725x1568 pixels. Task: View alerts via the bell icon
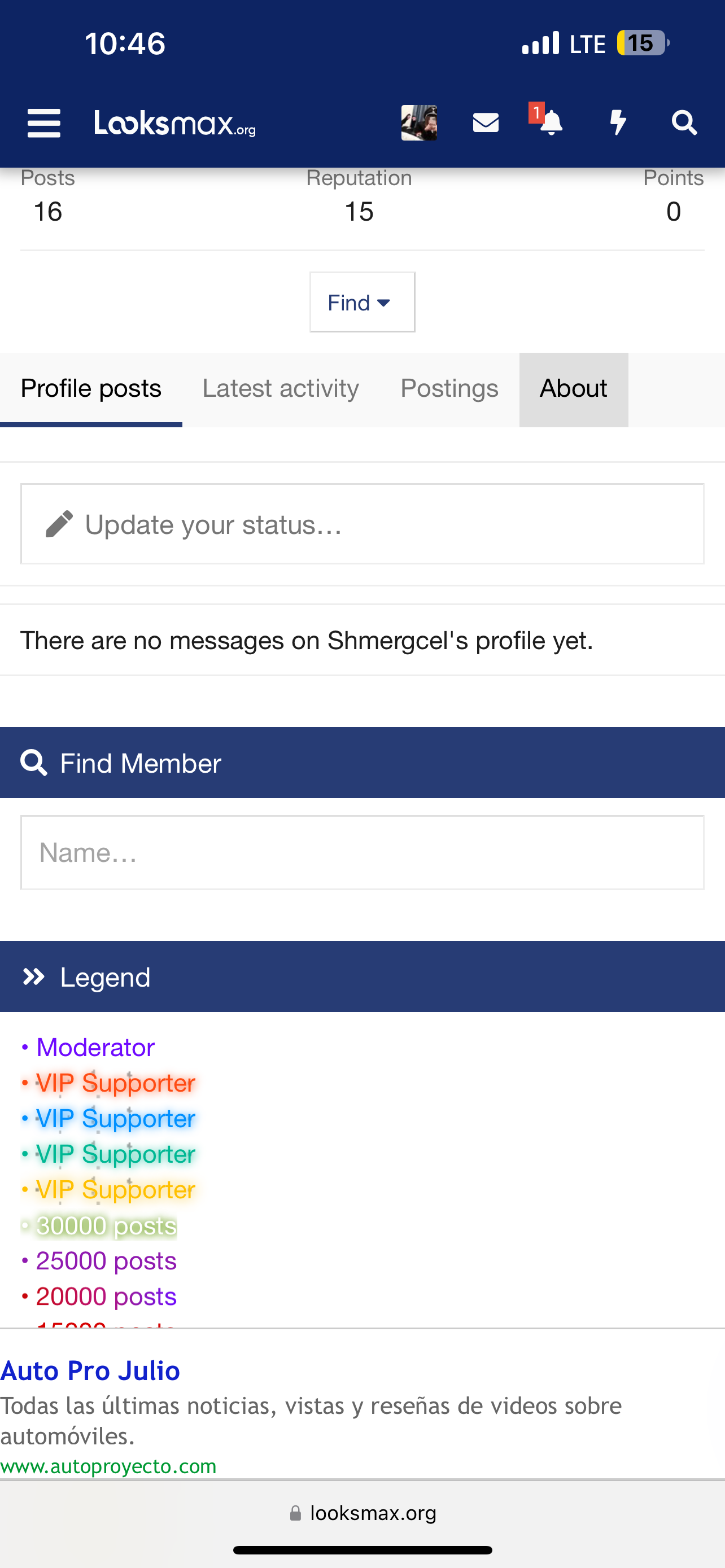(x=551, y=122)
